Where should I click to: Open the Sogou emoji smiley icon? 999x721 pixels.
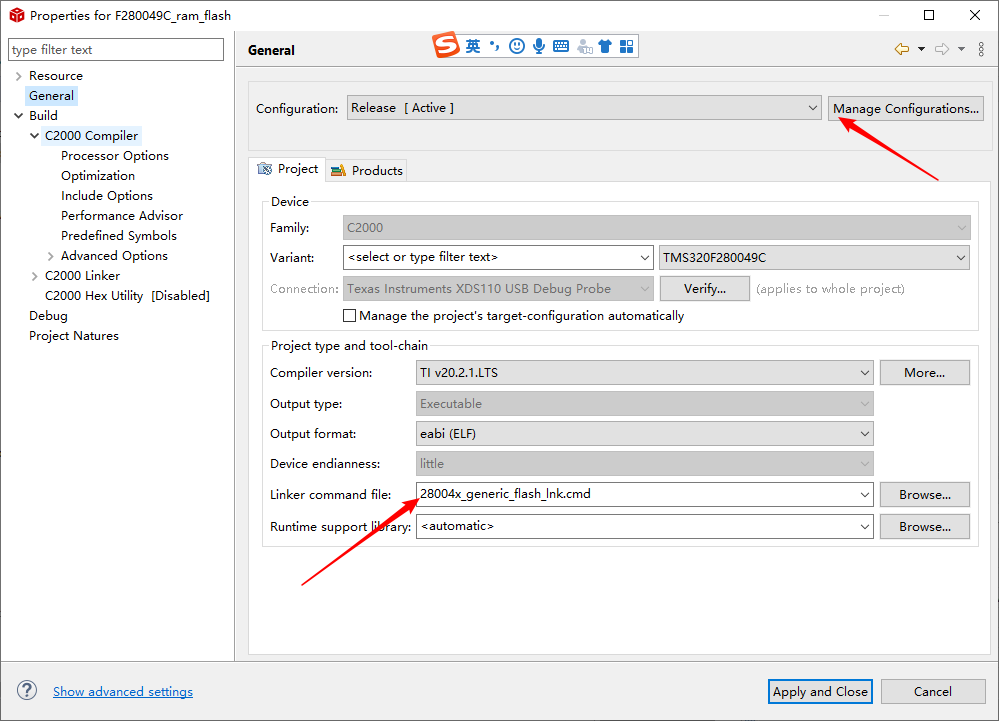(x=517, y=46)
